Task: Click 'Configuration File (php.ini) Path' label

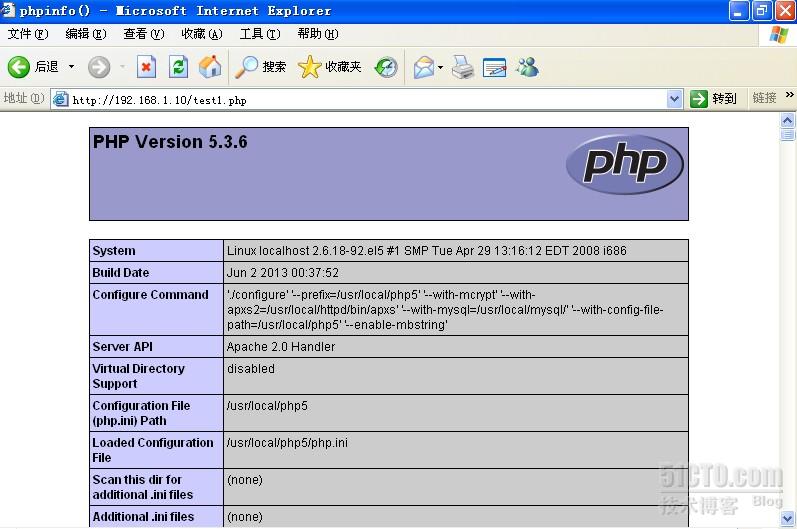Action: pyautogui.click(x=141, y=413)
